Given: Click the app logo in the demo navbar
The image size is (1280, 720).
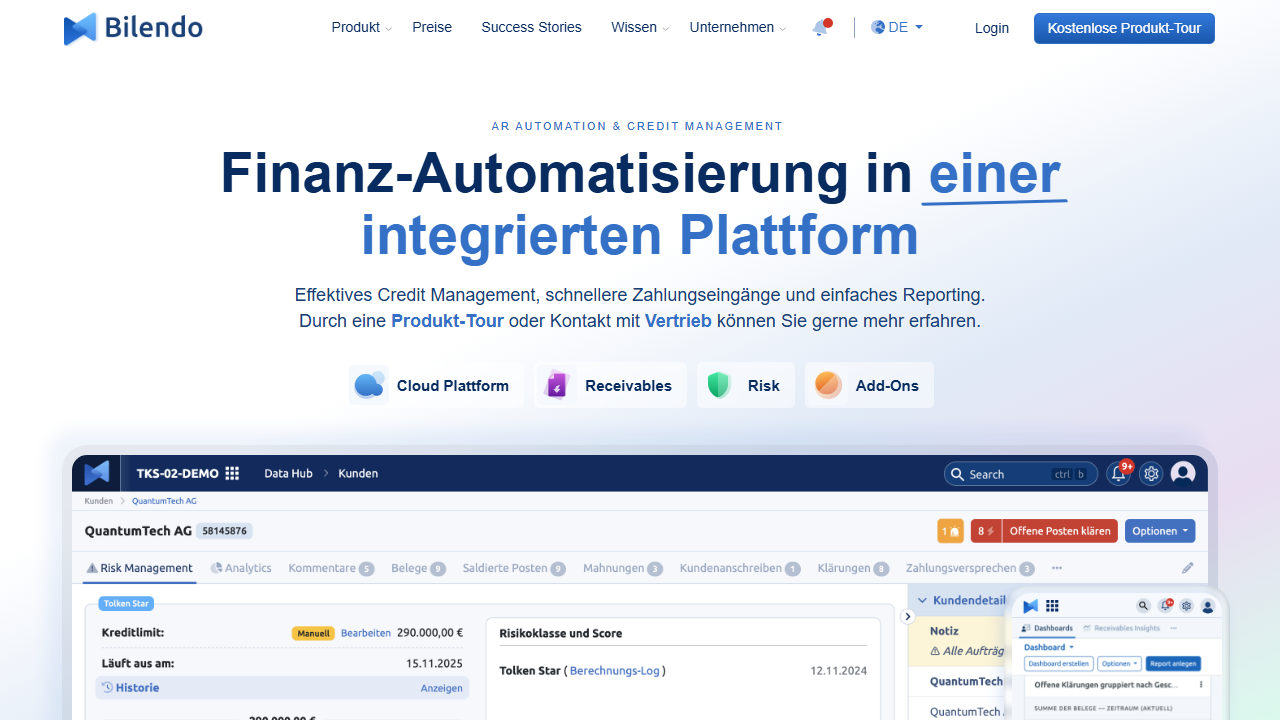Looking at the screenshot, I should pos(97,473).
